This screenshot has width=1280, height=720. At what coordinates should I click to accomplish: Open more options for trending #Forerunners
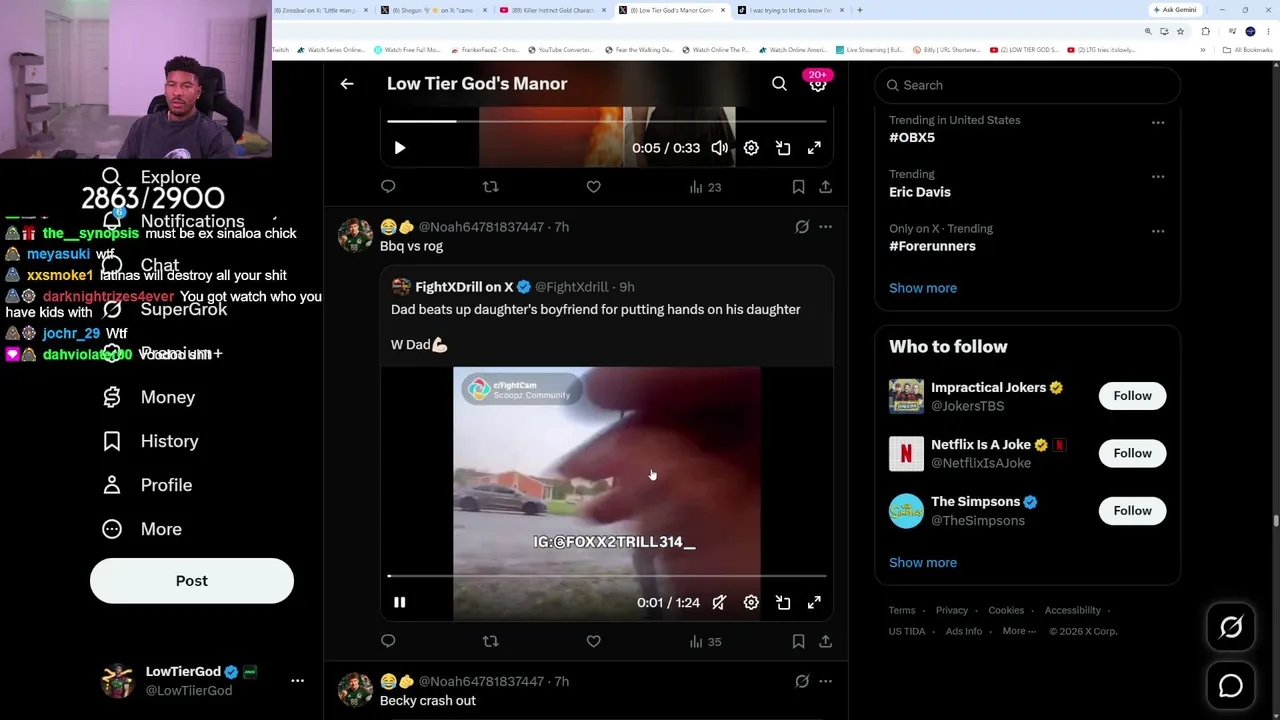[x=1157, y=231]
